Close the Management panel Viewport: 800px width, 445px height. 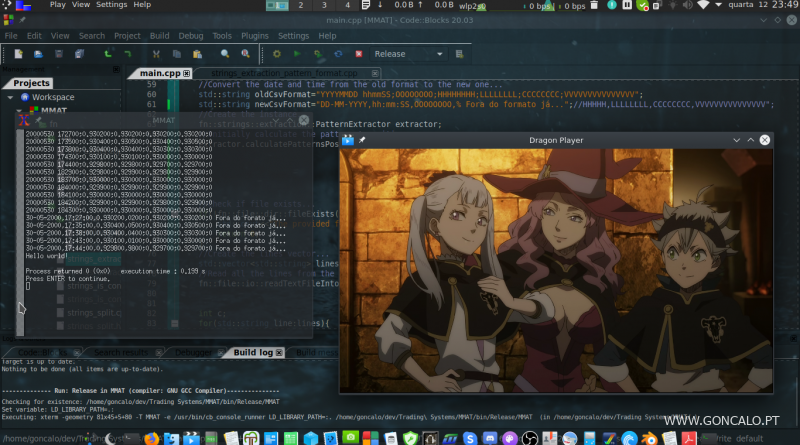point(116,69)
